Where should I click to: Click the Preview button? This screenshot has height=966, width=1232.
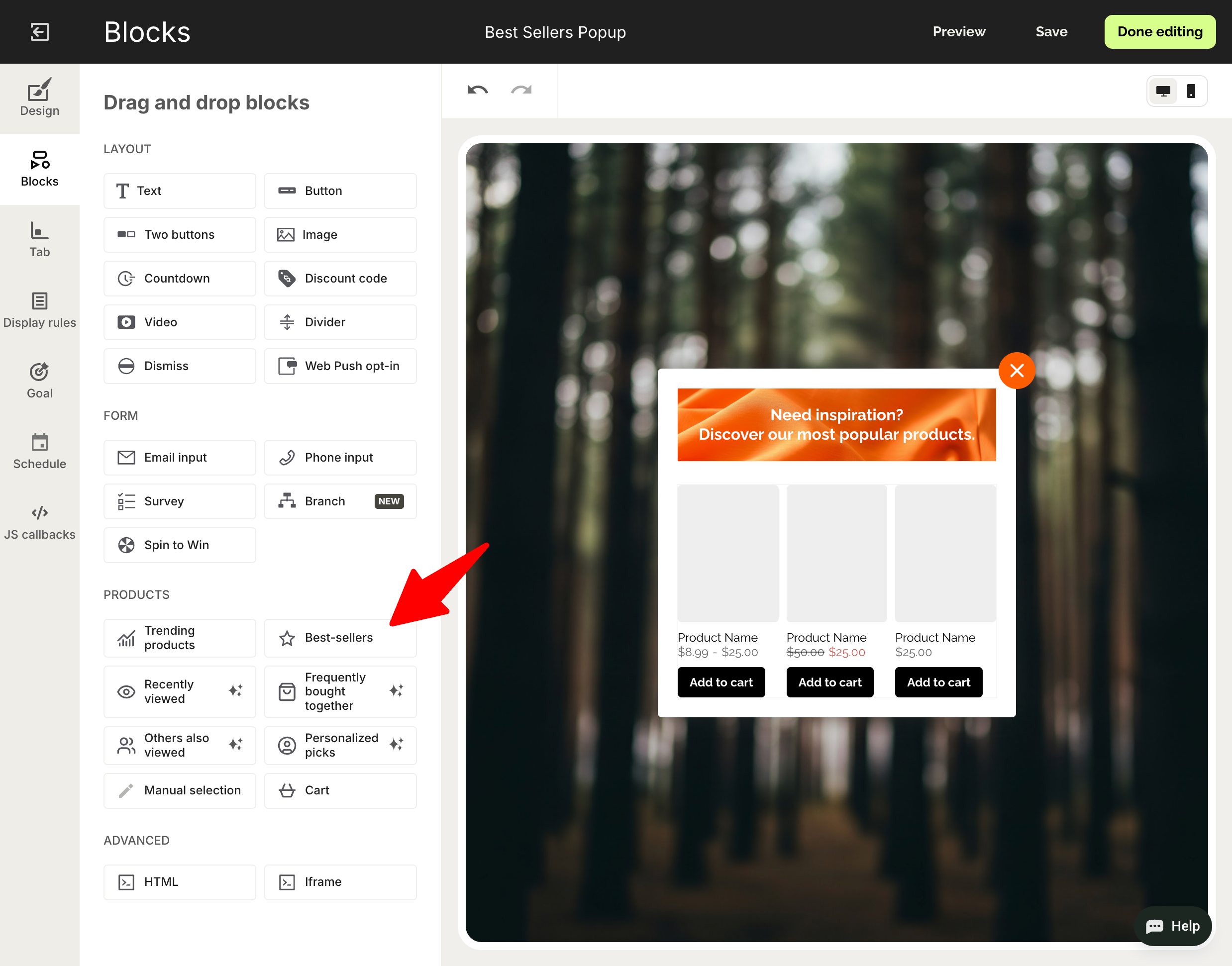click(x=959, y=32)
